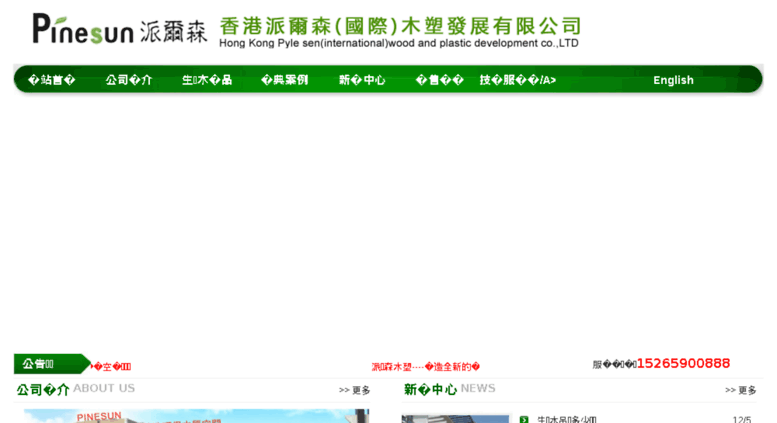Click the ABOUT US section heading
The height and width of the screenshot is (423, 777).
76,389
